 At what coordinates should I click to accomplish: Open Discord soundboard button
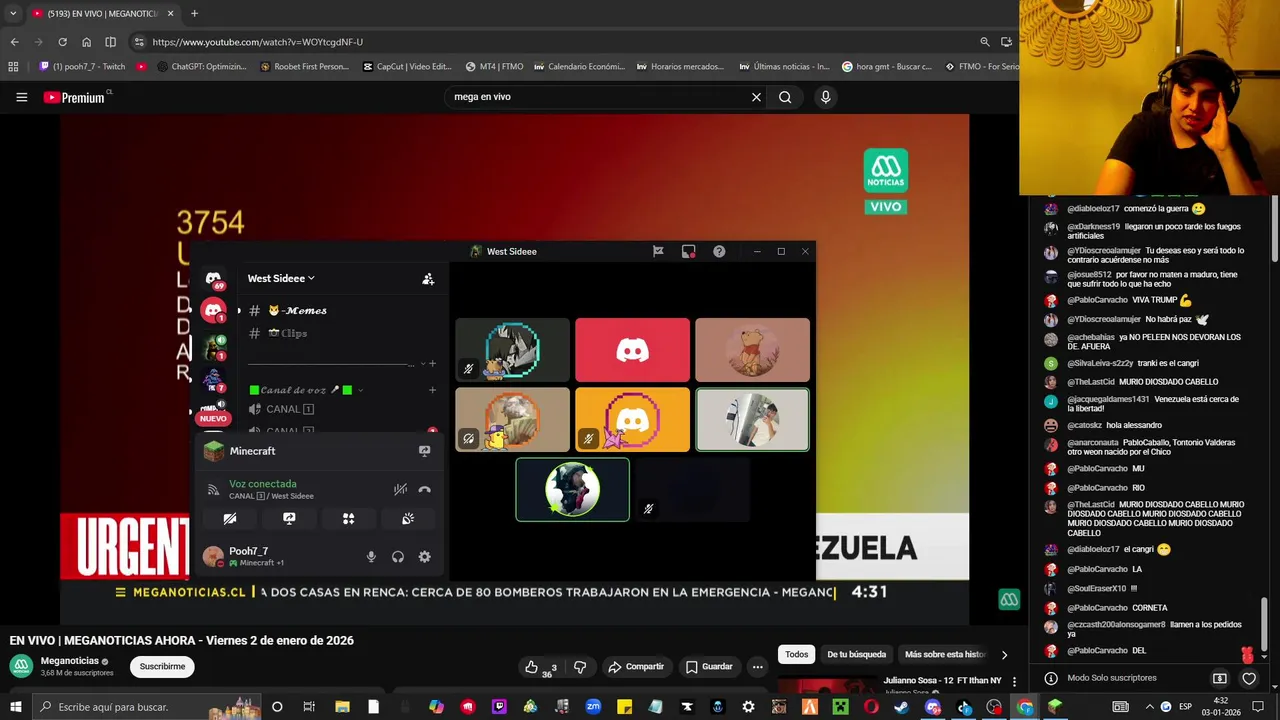click(408, 519)
